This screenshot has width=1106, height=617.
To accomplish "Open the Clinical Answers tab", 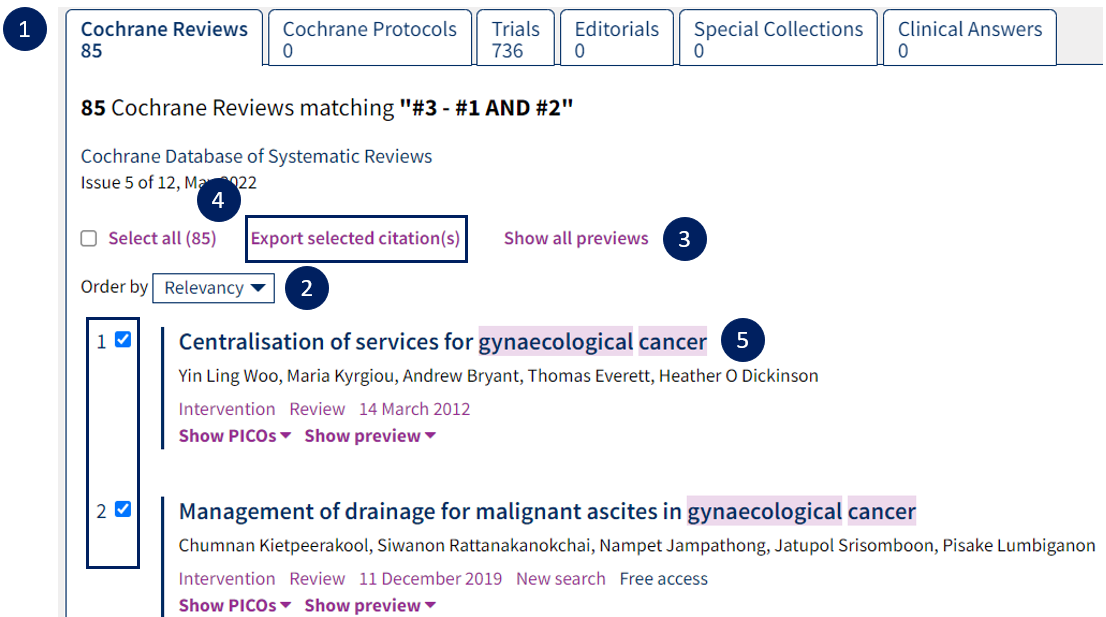I will tap(969, 38).
